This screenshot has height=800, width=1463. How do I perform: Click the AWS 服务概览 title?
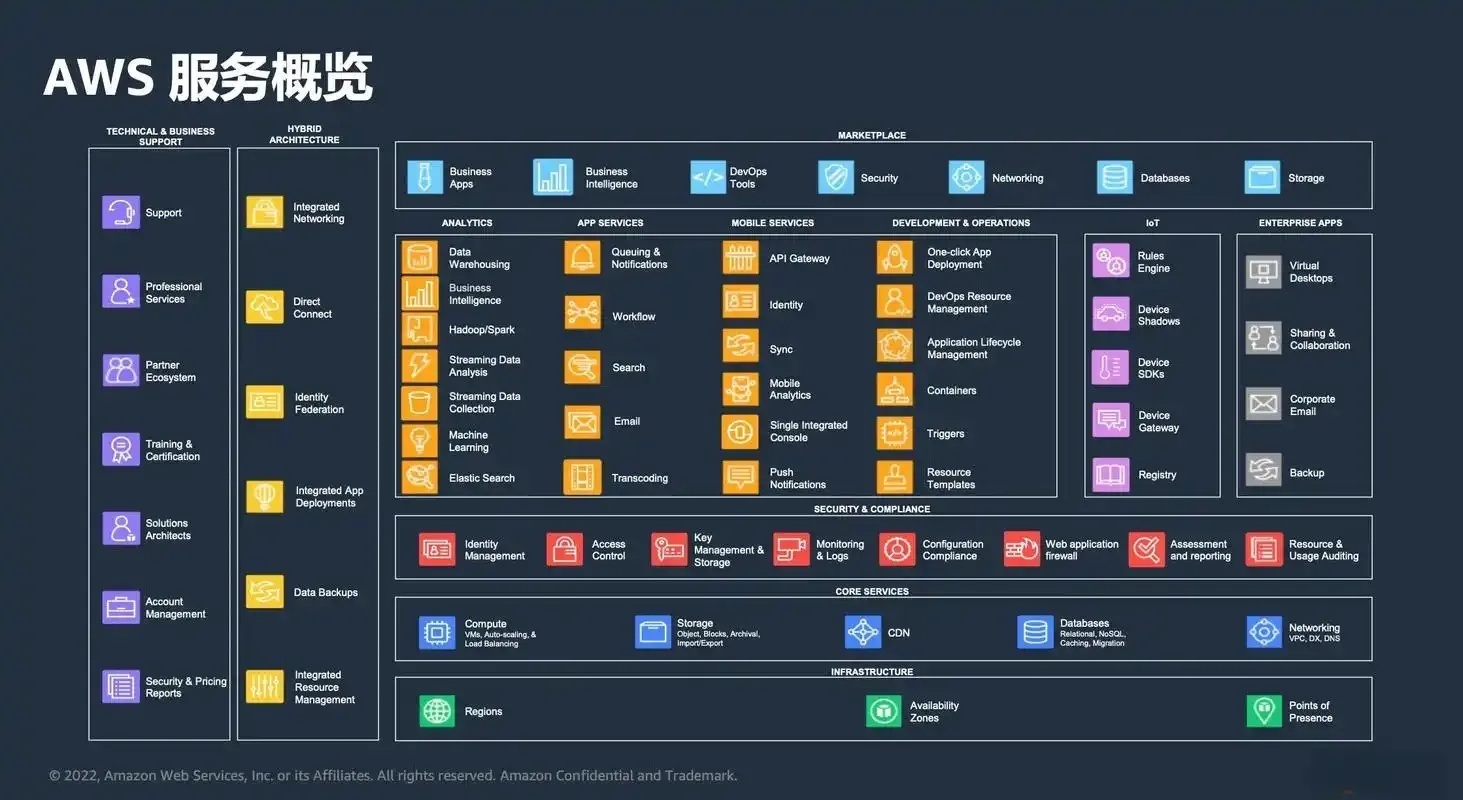pyautogui.click(x=208, y=77)
